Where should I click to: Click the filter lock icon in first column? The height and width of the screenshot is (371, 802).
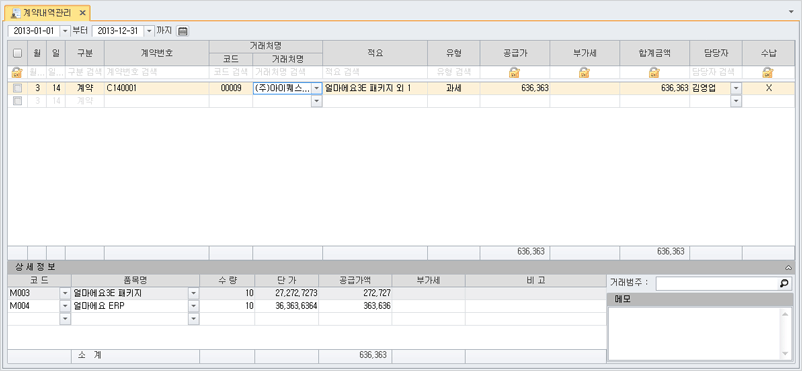coord(17,72)
